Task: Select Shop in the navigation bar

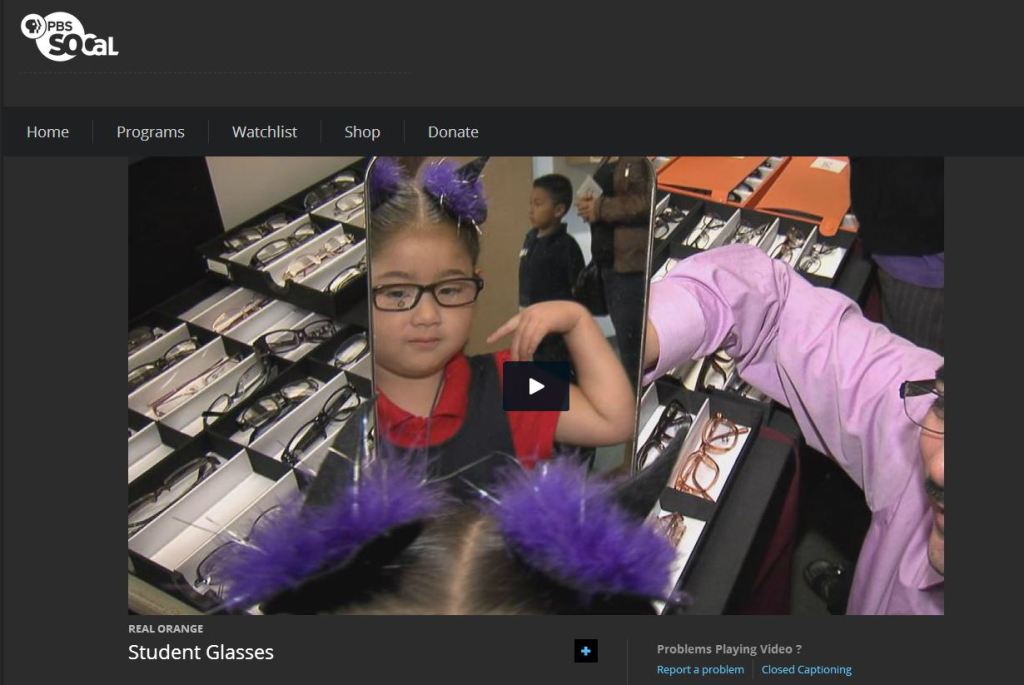Action: 362,132
